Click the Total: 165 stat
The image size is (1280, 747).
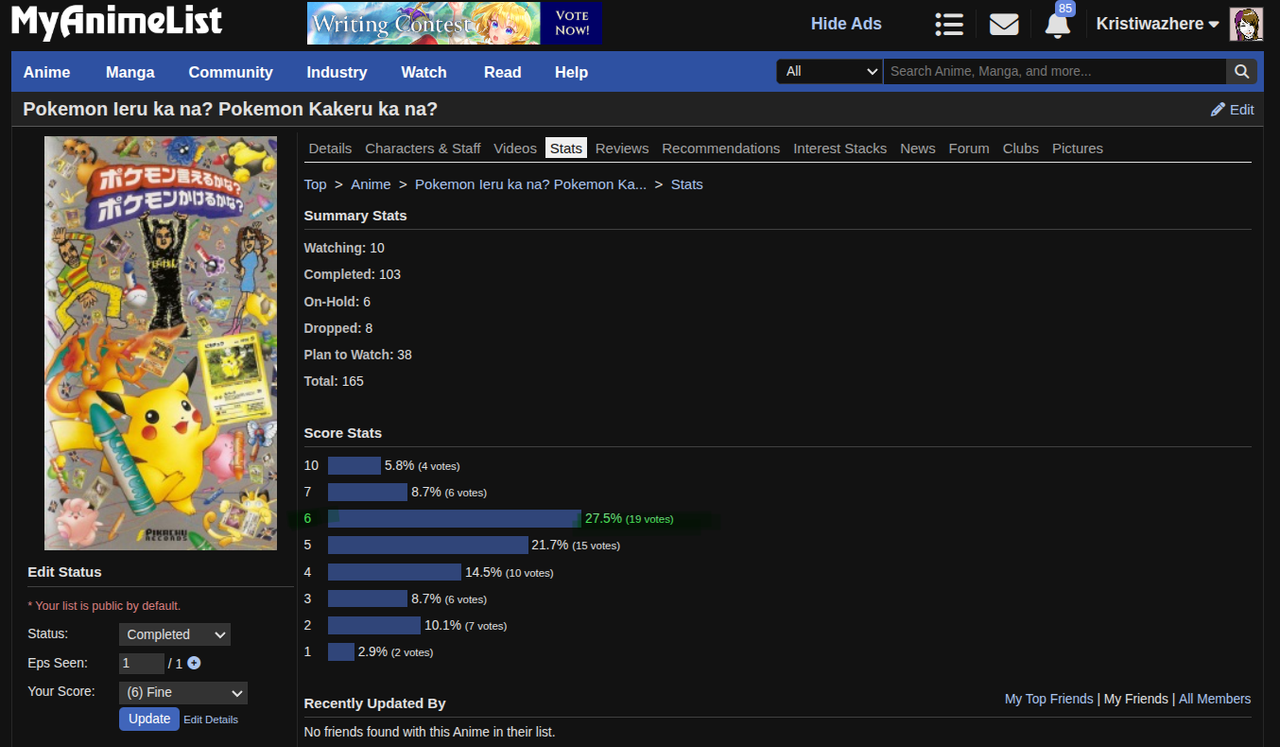[334, 381]
